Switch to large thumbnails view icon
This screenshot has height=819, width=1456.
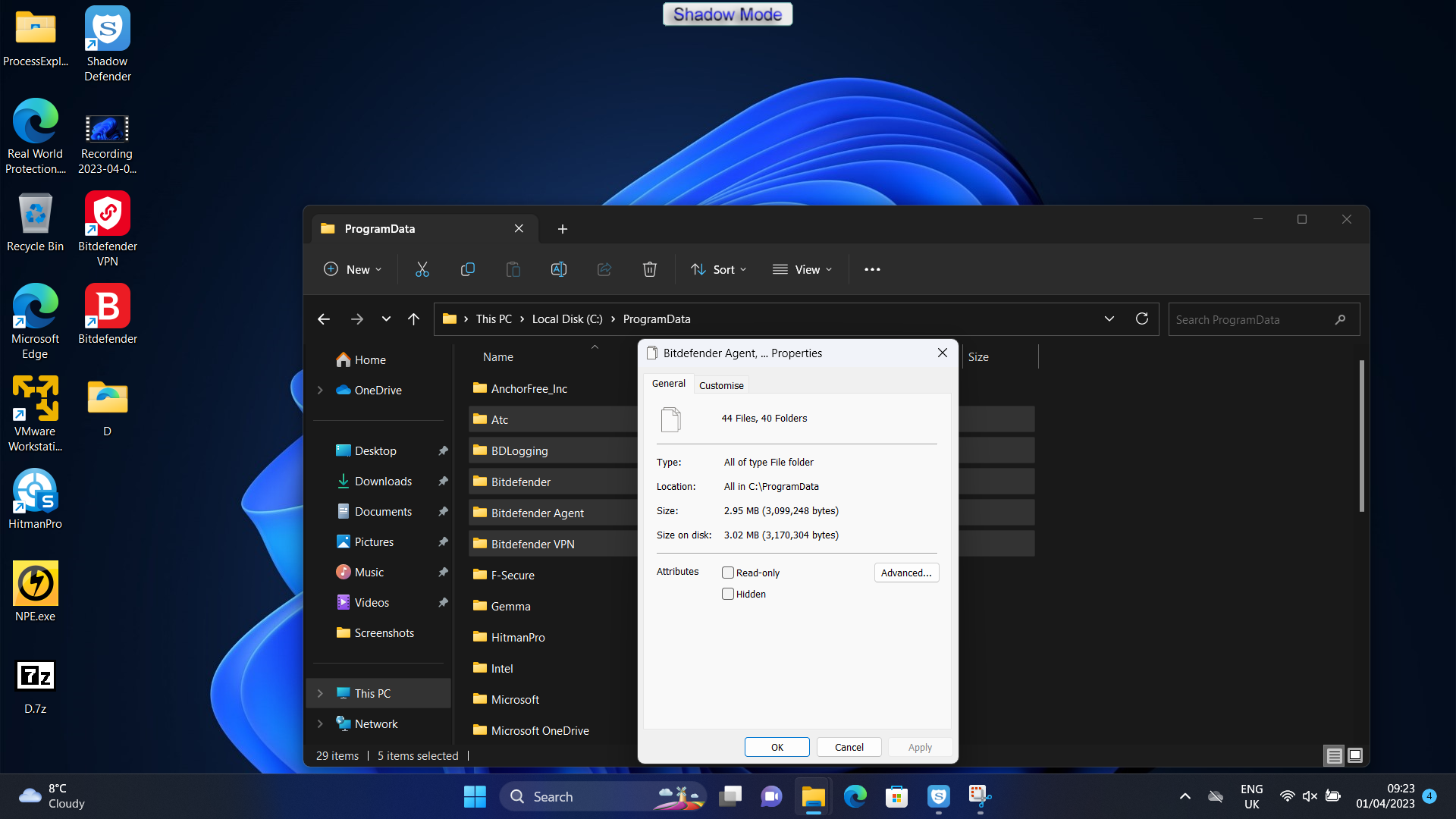coord(1355,755)
